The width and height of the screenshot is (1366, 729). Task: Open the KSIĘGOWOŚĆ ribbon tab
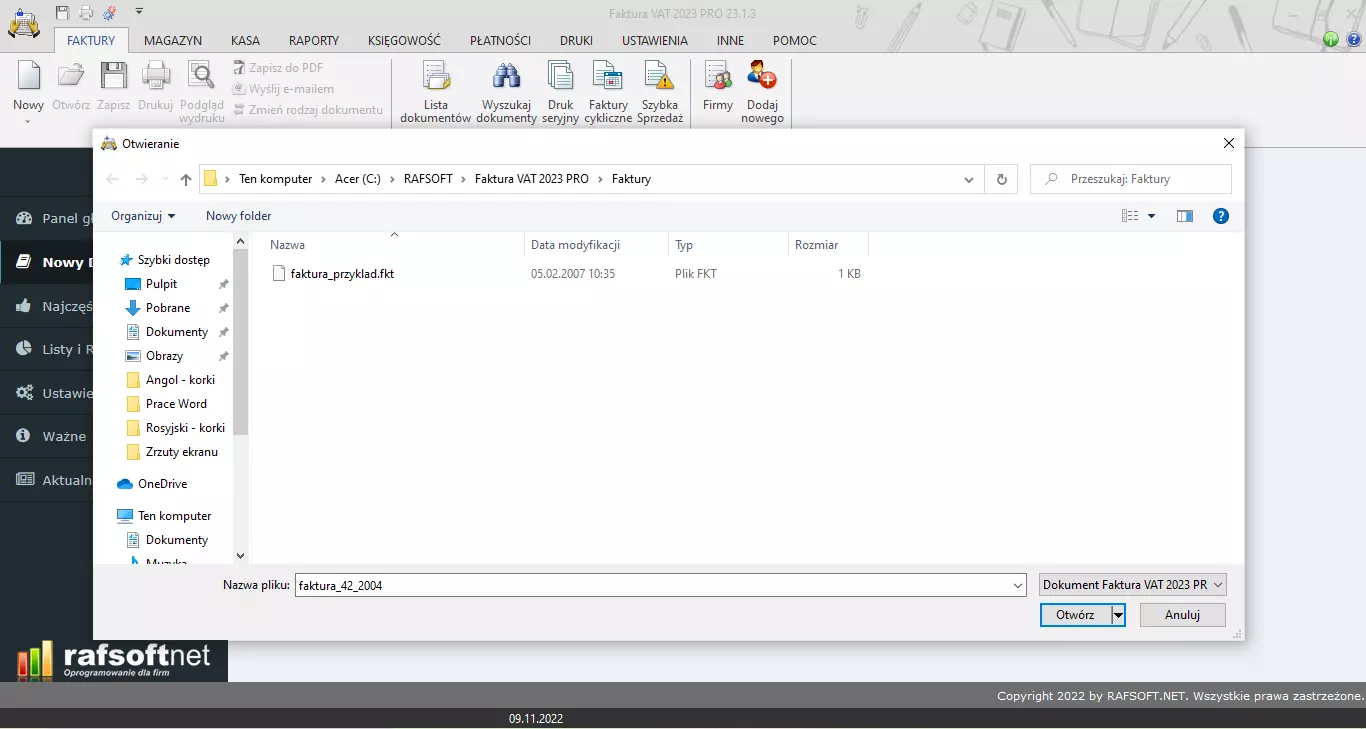pyautogui.click(x=404, y=41)
